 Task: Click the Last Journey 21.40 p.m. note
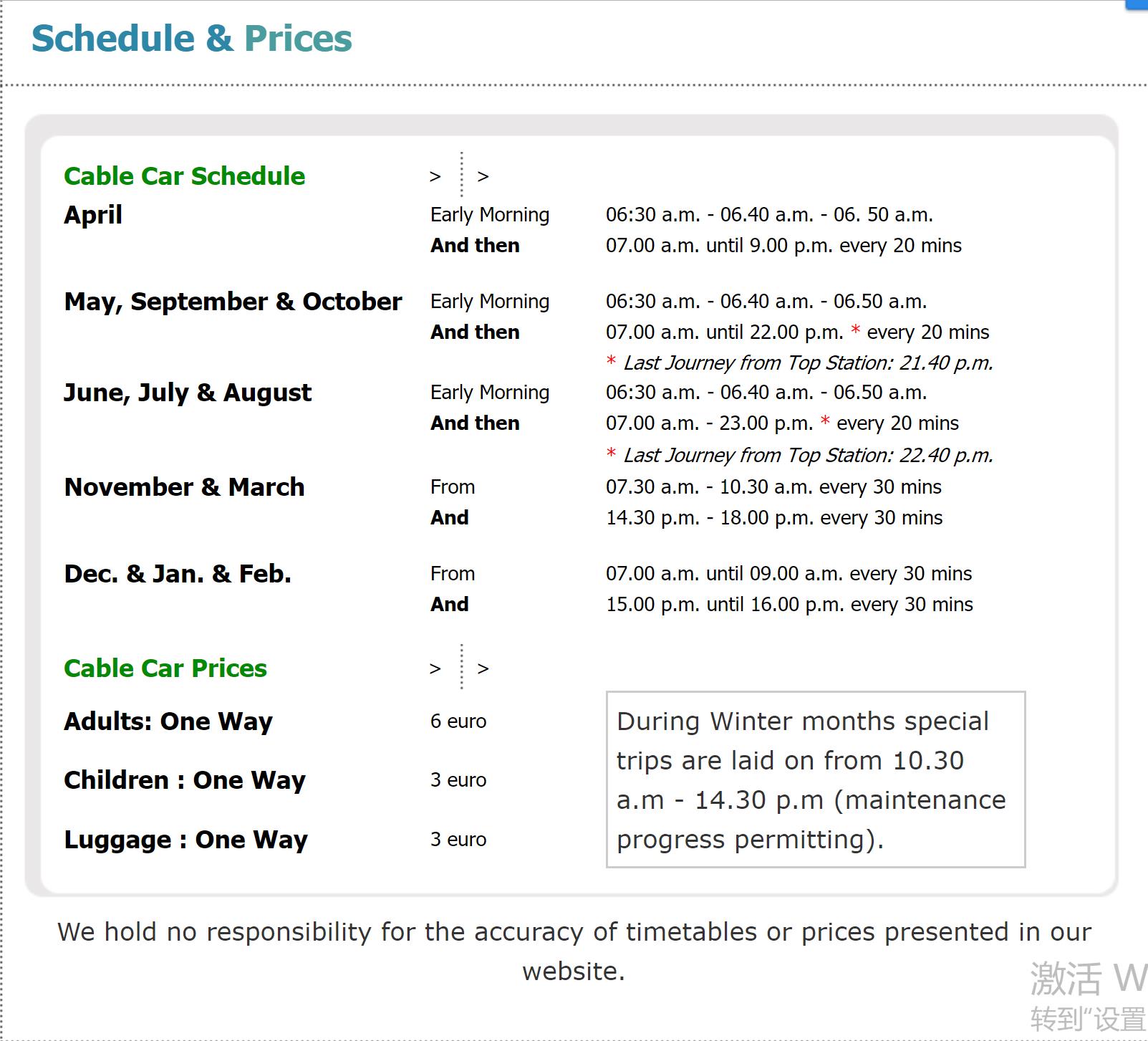(808, 363)
